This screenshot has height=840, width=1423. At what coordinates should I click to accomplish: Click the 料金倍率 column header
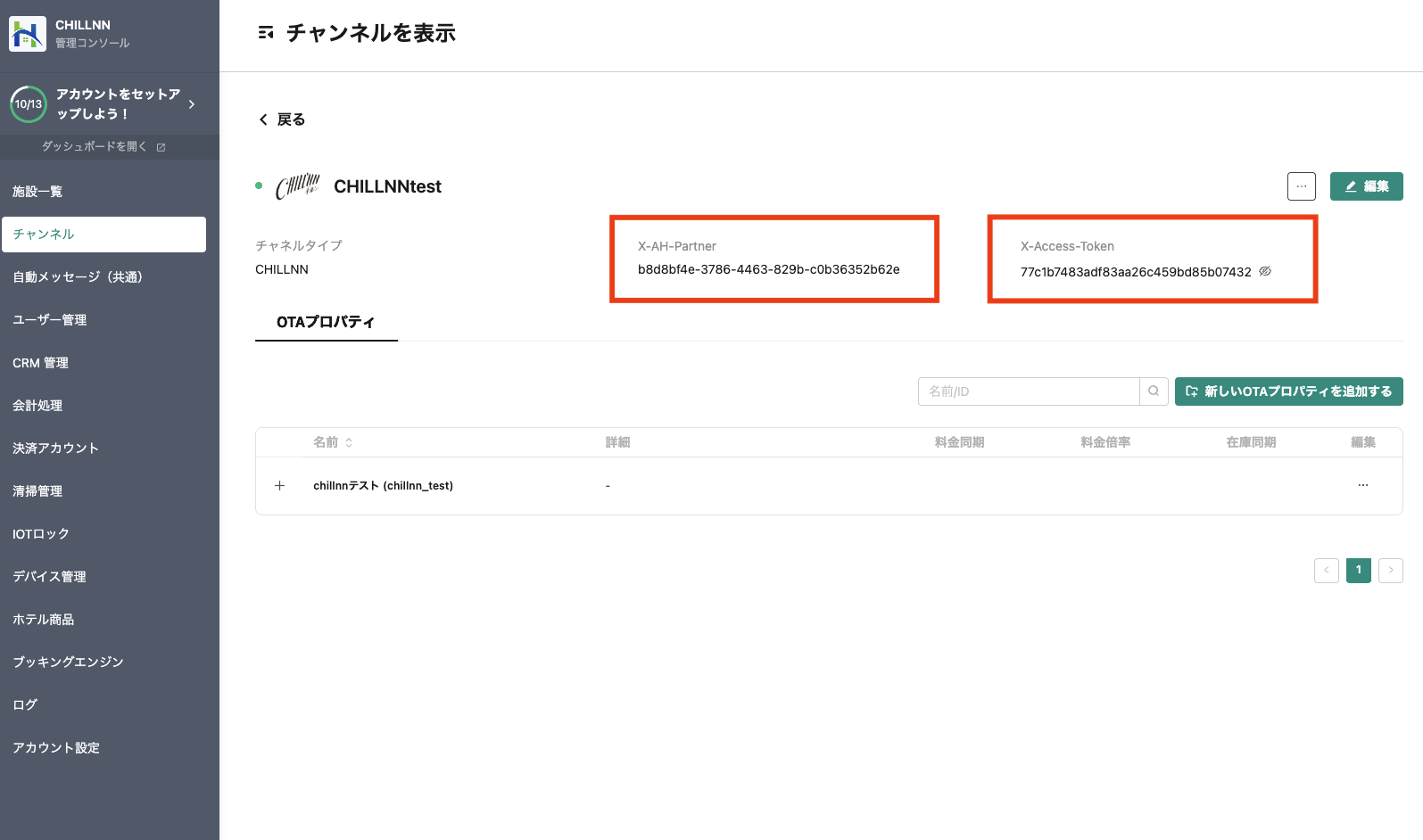pos(1105,442)
